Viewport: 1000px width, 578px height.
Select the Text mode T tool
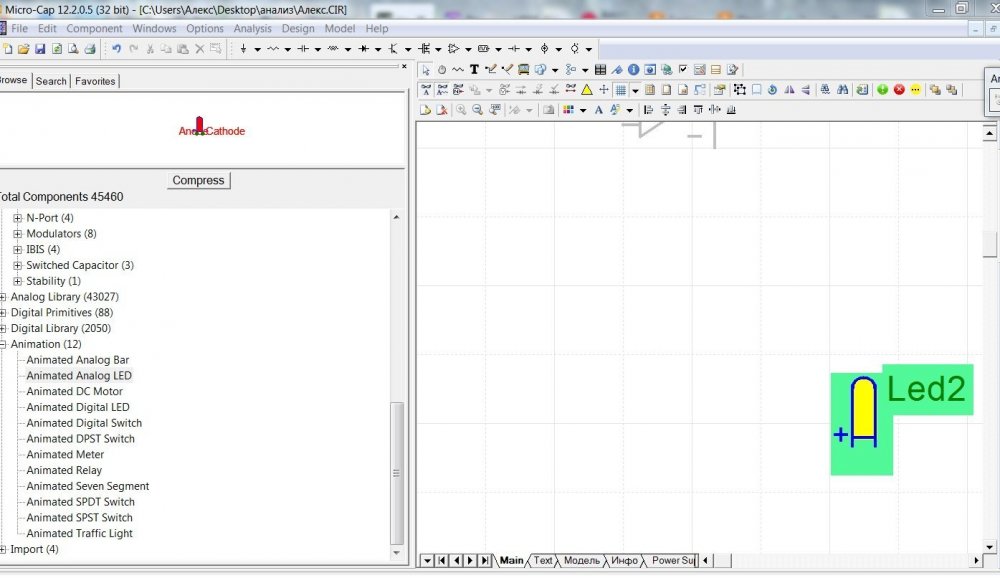(474, 70)
